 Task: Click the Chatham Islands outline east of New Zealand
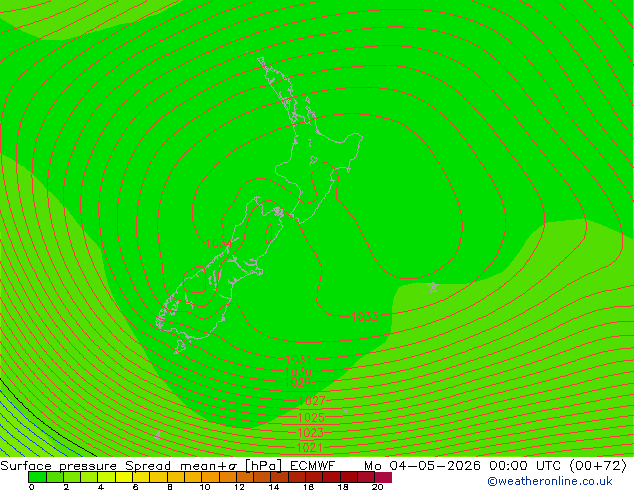(x=433, y=287)
